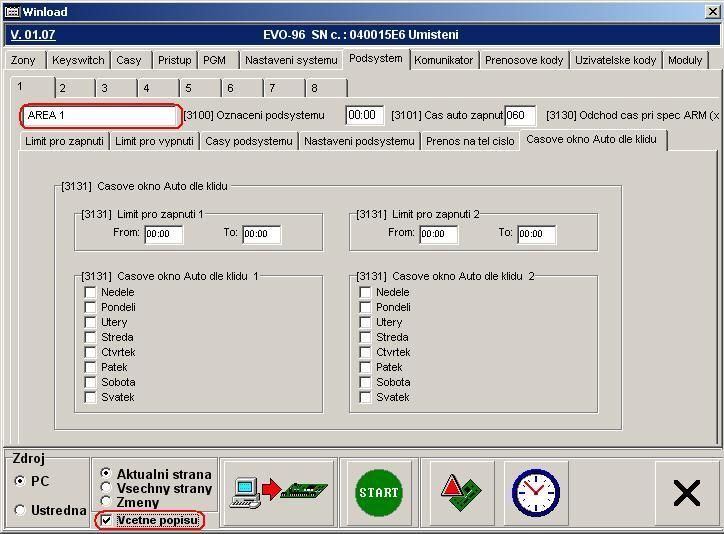Image resolution: width=724 pixels, height=534 pixels.
Task: Go to Nastaveni podsystemu sub-tab
Action: pyautogui.click(x=359, y=141)
